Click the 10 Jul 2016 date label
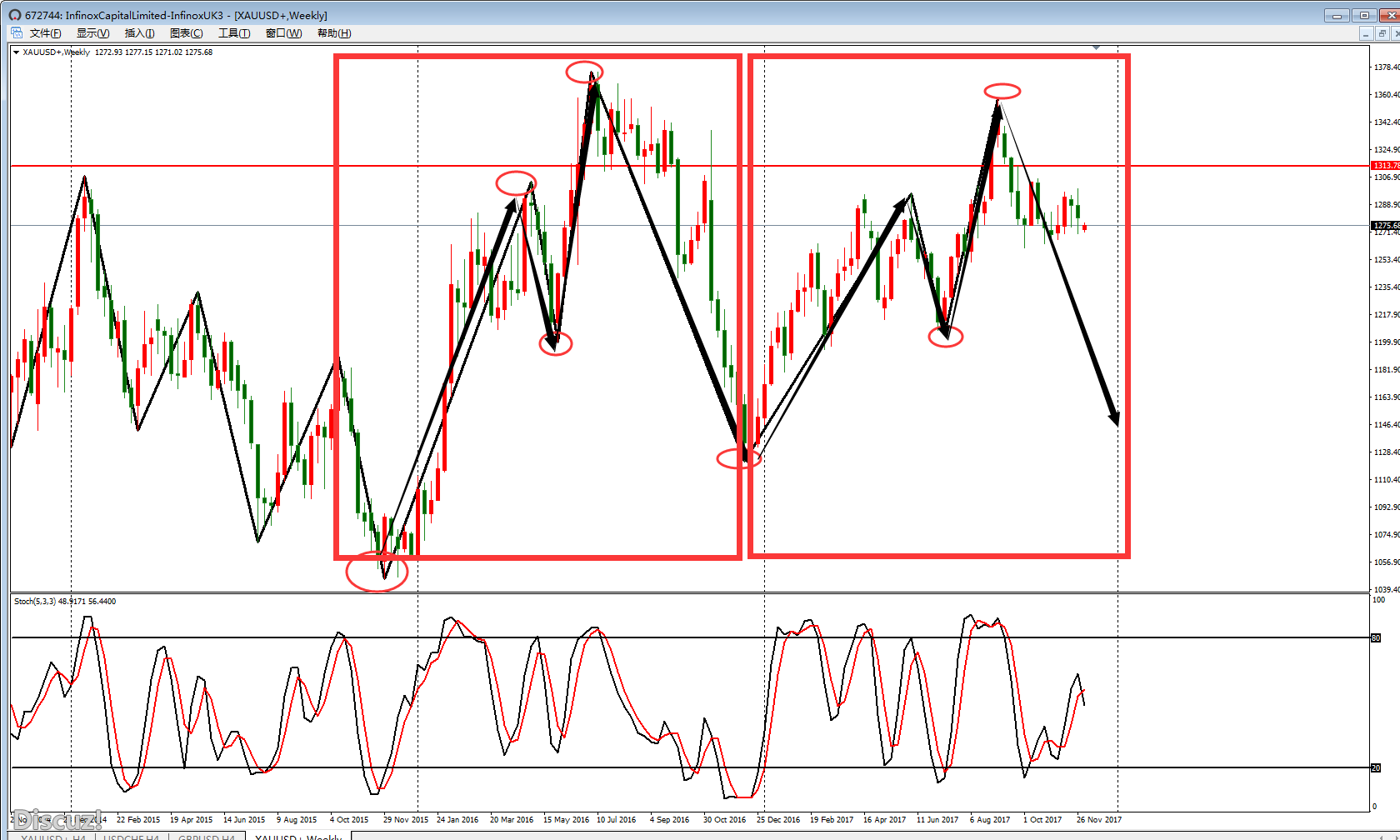Image resolution: width=1400 pixels, height=840 pixels. [616, 820]
